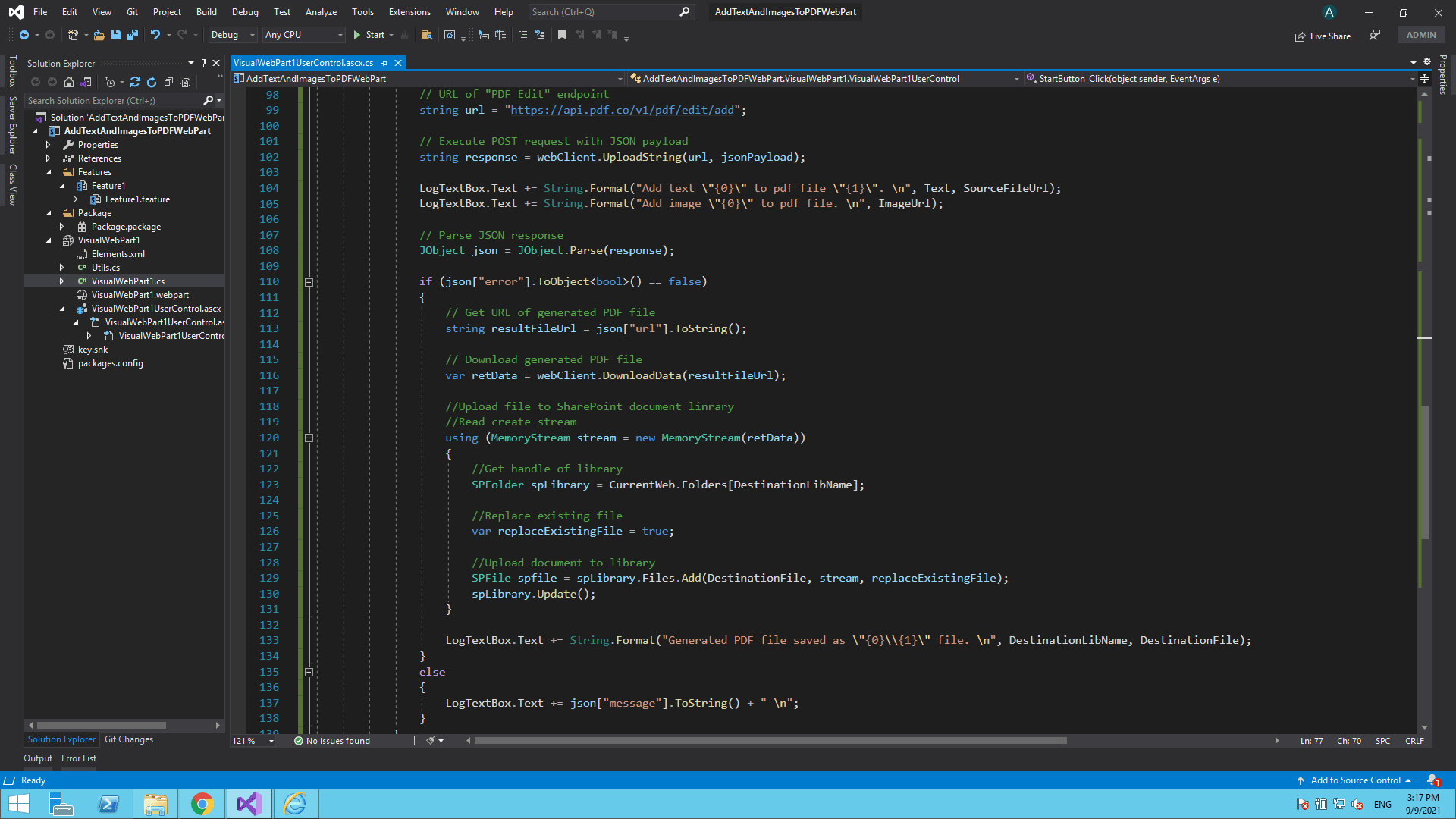Expand the References node in the solution tree
This screenshot has width=1456, height=819.
[x=48, y=158]
